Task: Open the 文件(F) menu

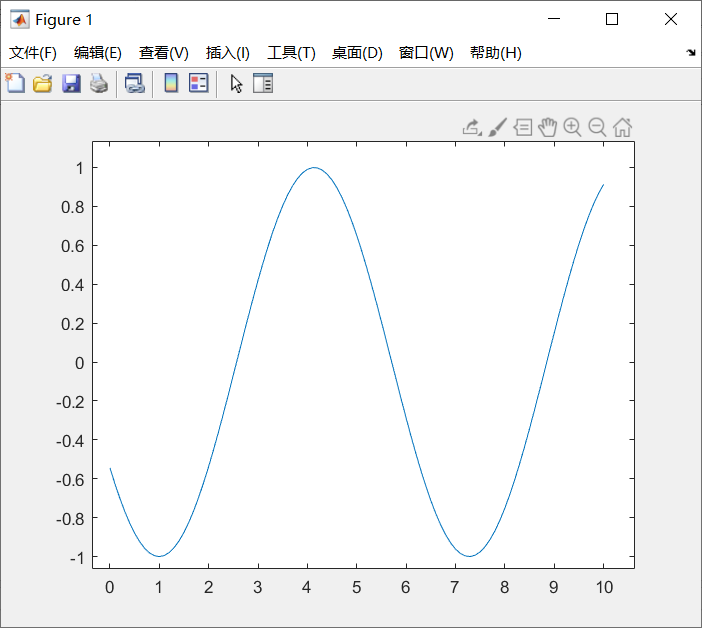Action: (x=33, y=53)
